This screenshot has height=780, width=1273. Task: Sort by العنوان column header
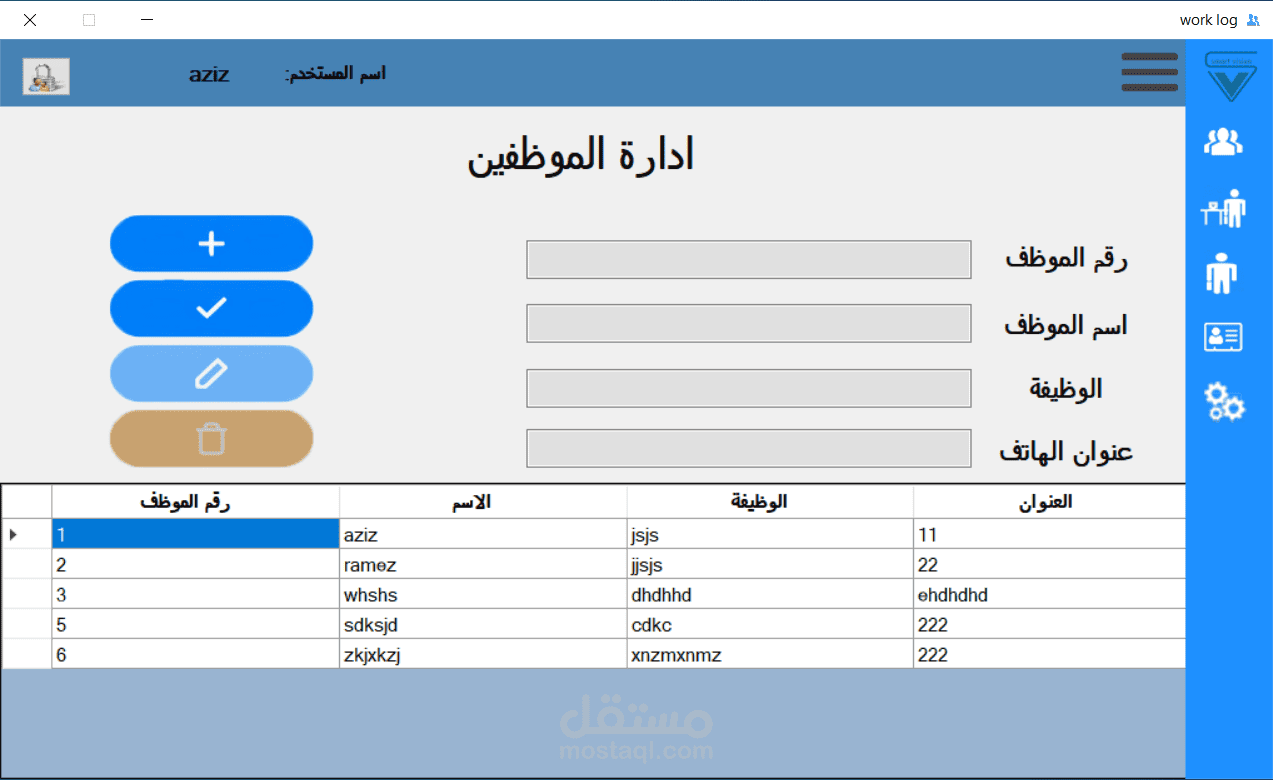[x=1049, y=502]
